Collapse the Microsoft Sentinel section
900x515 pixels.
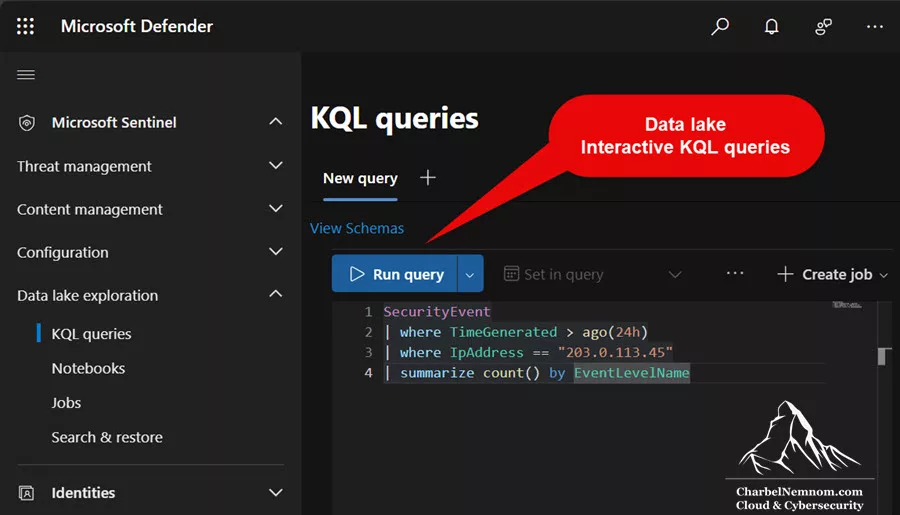tap(276, 122)
